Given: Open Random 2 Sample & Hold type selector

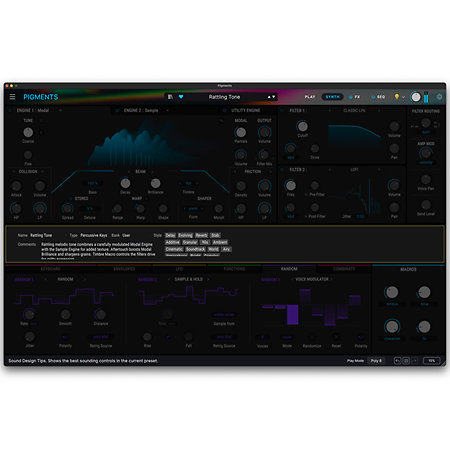Looking at the screenshot, I should pyautogui.click(x=189, y=279).
